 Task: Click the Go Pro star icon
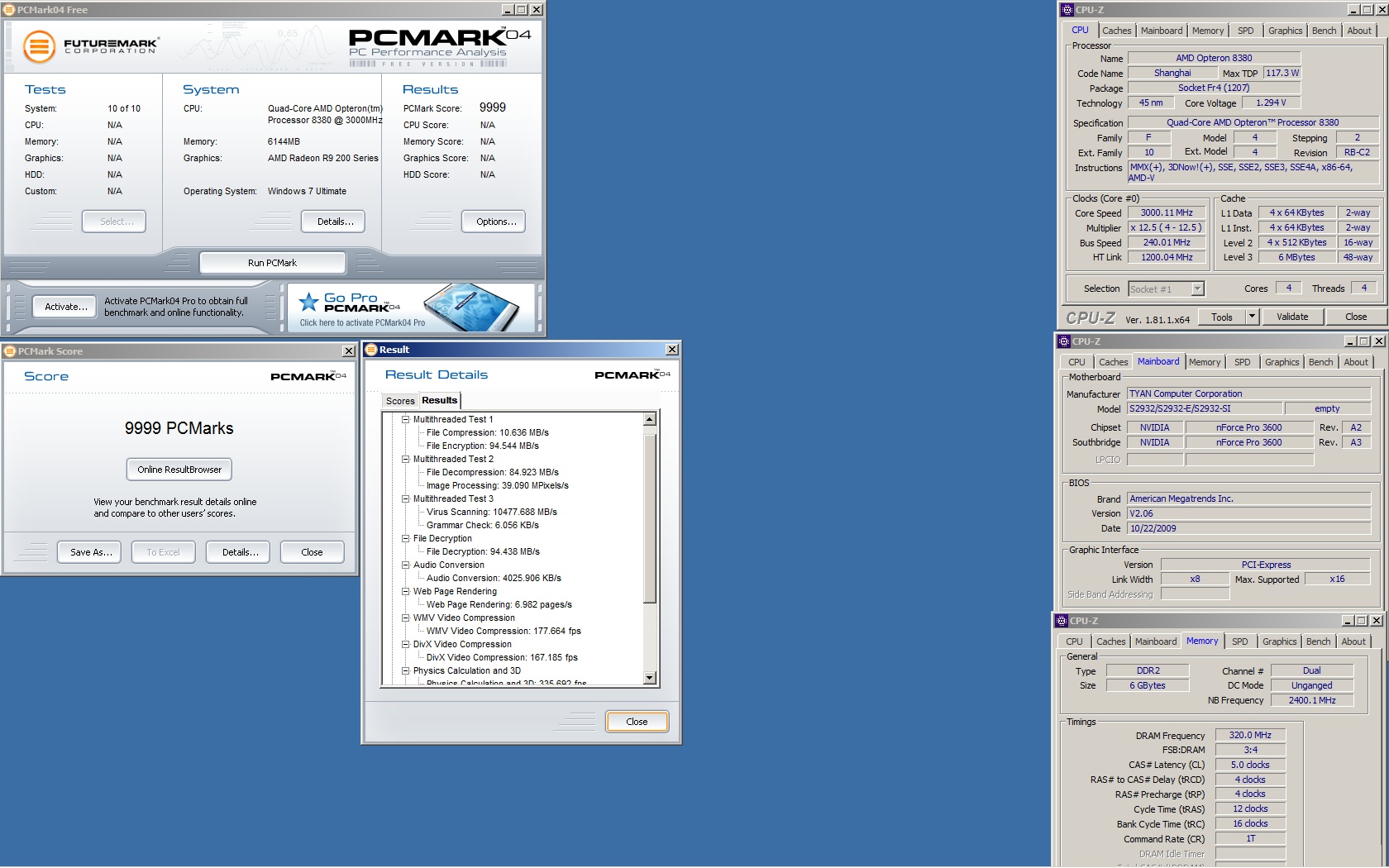pyautogui.click(x=308, y=302)
